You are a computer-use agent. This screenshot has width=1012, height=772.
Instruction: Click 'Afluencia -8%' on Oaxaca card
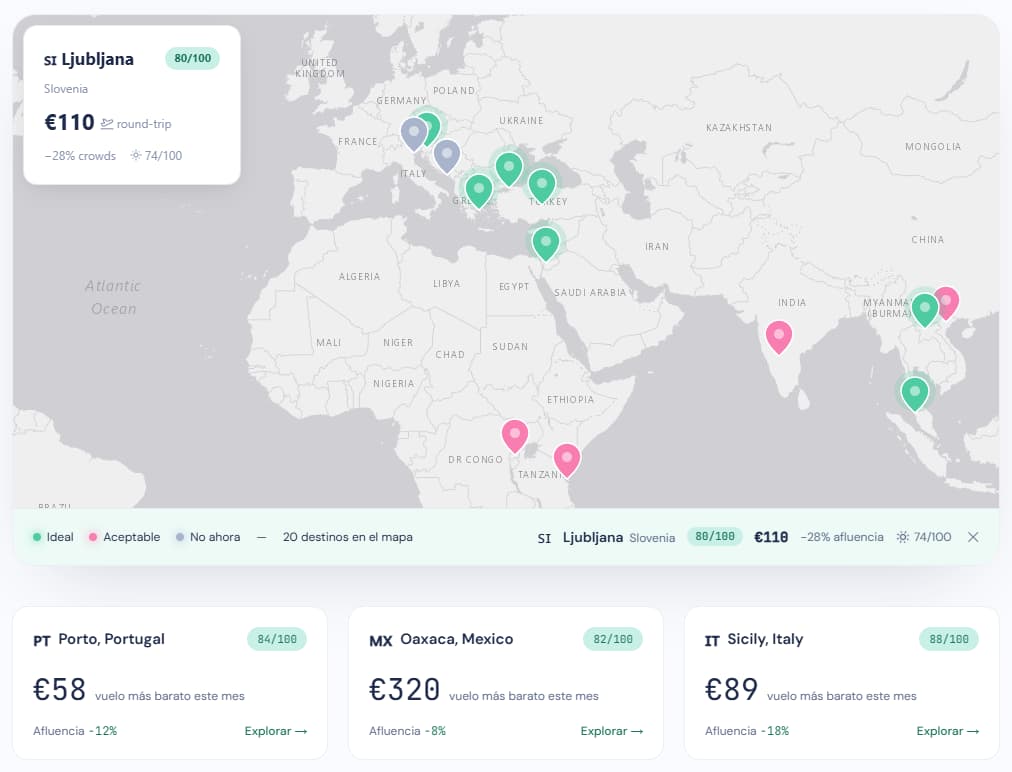[x=407, y=731]
